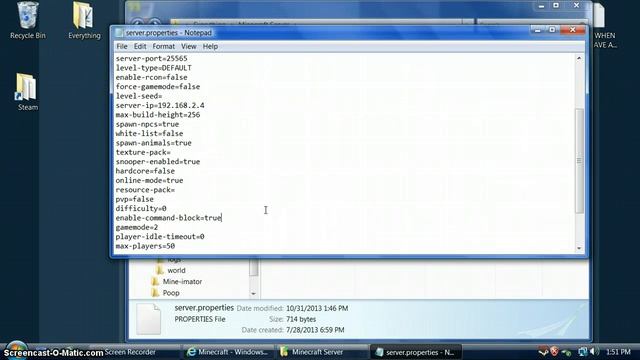Image resolution: width=640 pixels, height=360 pixels.
Task: Click the Poop folder icon in tree
Action: click(155, 293)
